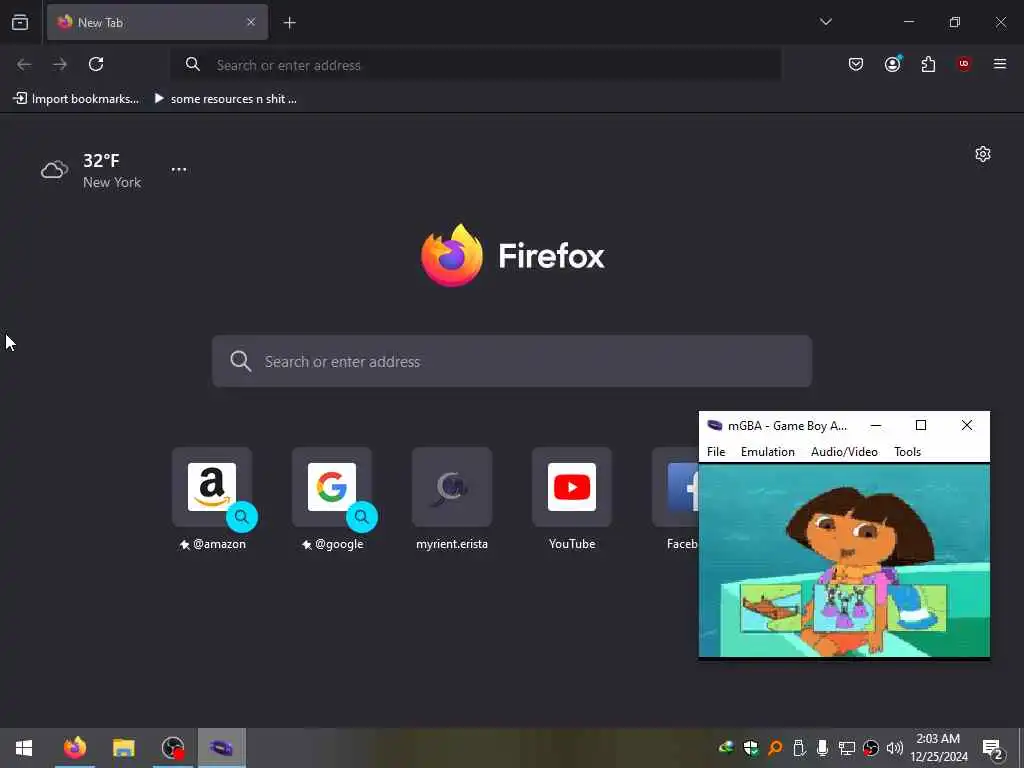This screenshot has height=768, width=1024.
Task: Open OBS Studio taskbar icon
Action: pyautogui.click(x=172, y=748)
